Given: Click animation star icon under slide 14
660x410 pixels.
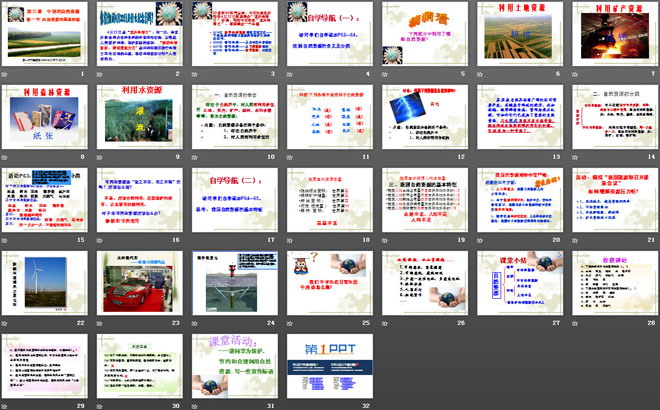Looking at the screenshot, I should pyautogui.click(x=575, y=157).
